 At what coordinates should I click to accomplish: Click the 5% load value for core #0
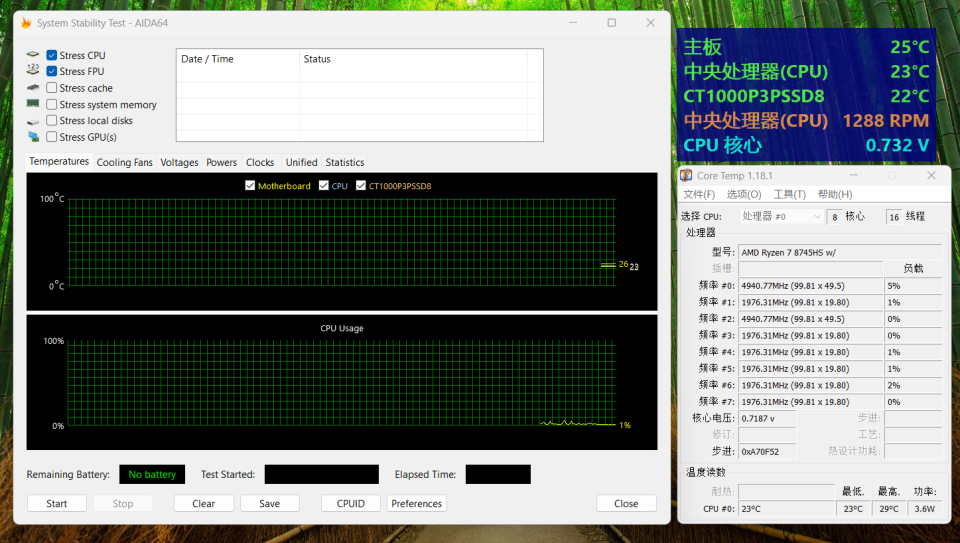[913, 286]
